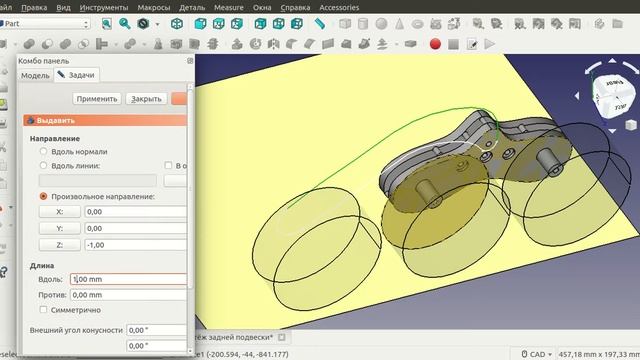Screen dimensions: 640x360
Task: Click the 'X:' direction button
Action: (x=60, y=211)
